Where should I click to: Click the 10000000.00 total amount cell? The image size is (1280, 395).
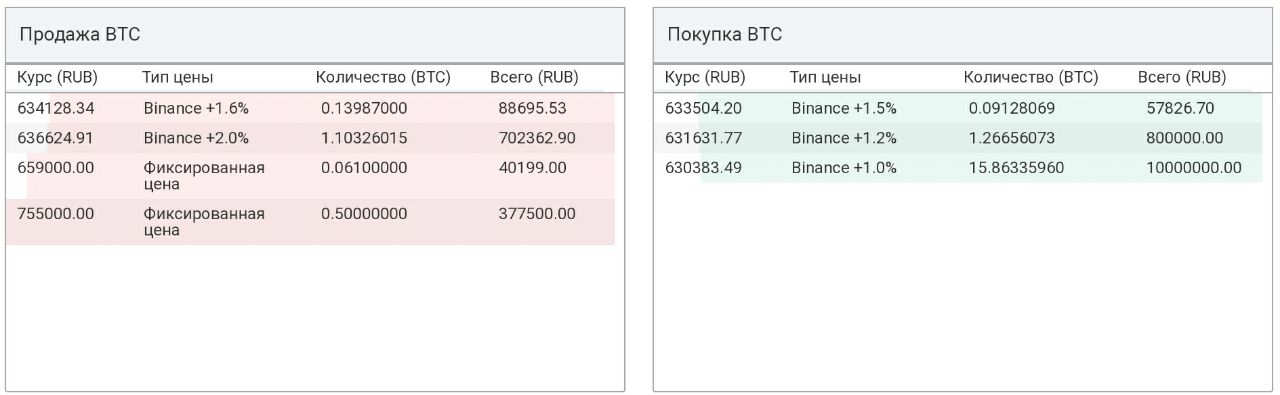(x=1194, y=168)
